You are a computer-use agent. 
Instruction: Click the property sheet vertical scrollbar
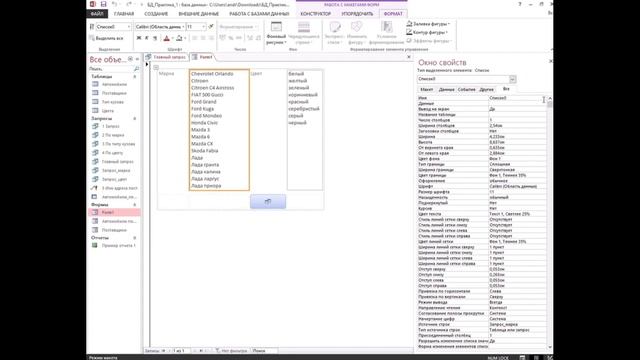pyautogui.click(x=550, y=222)
